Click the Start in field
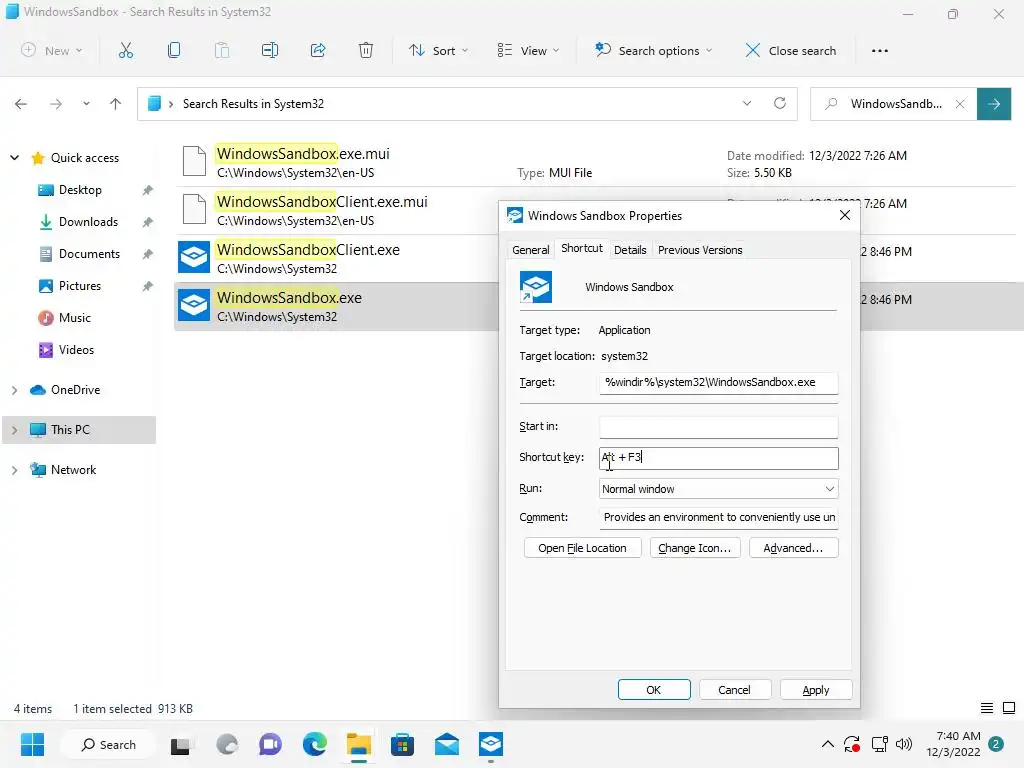The height and width of the screenshot is (768, 1024). click(x=718, y=426)
